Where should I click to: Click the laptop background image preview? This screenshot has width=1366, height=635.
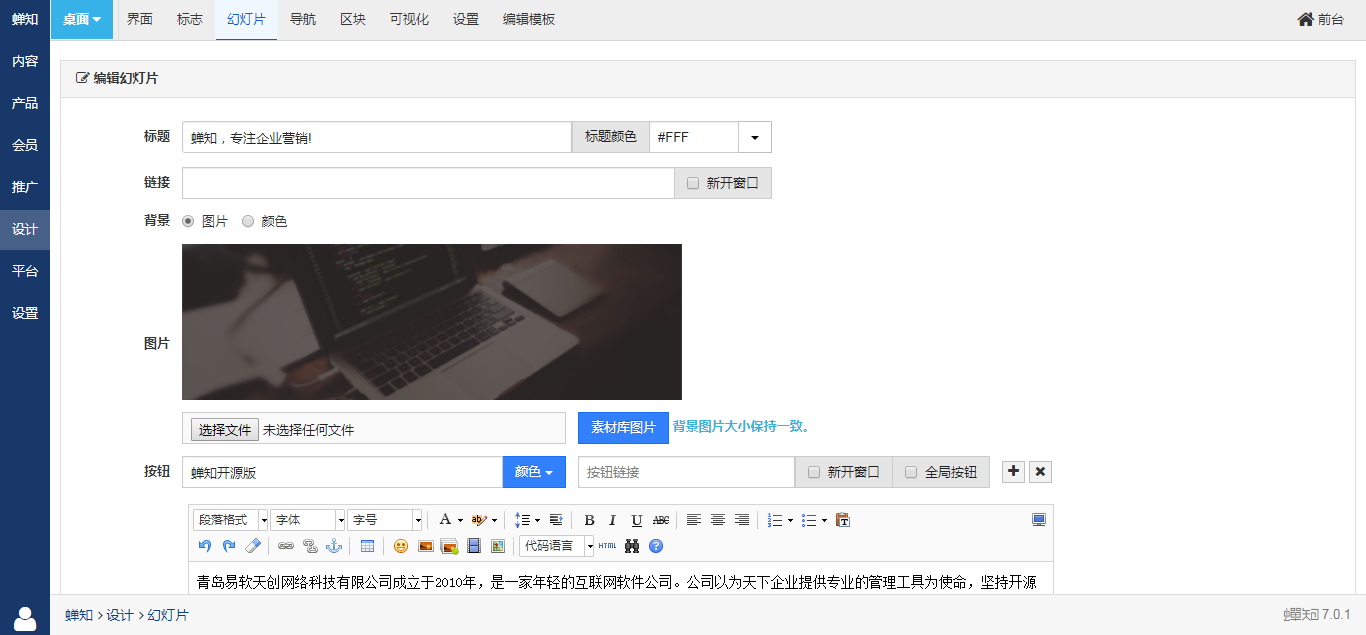(432, 322)
